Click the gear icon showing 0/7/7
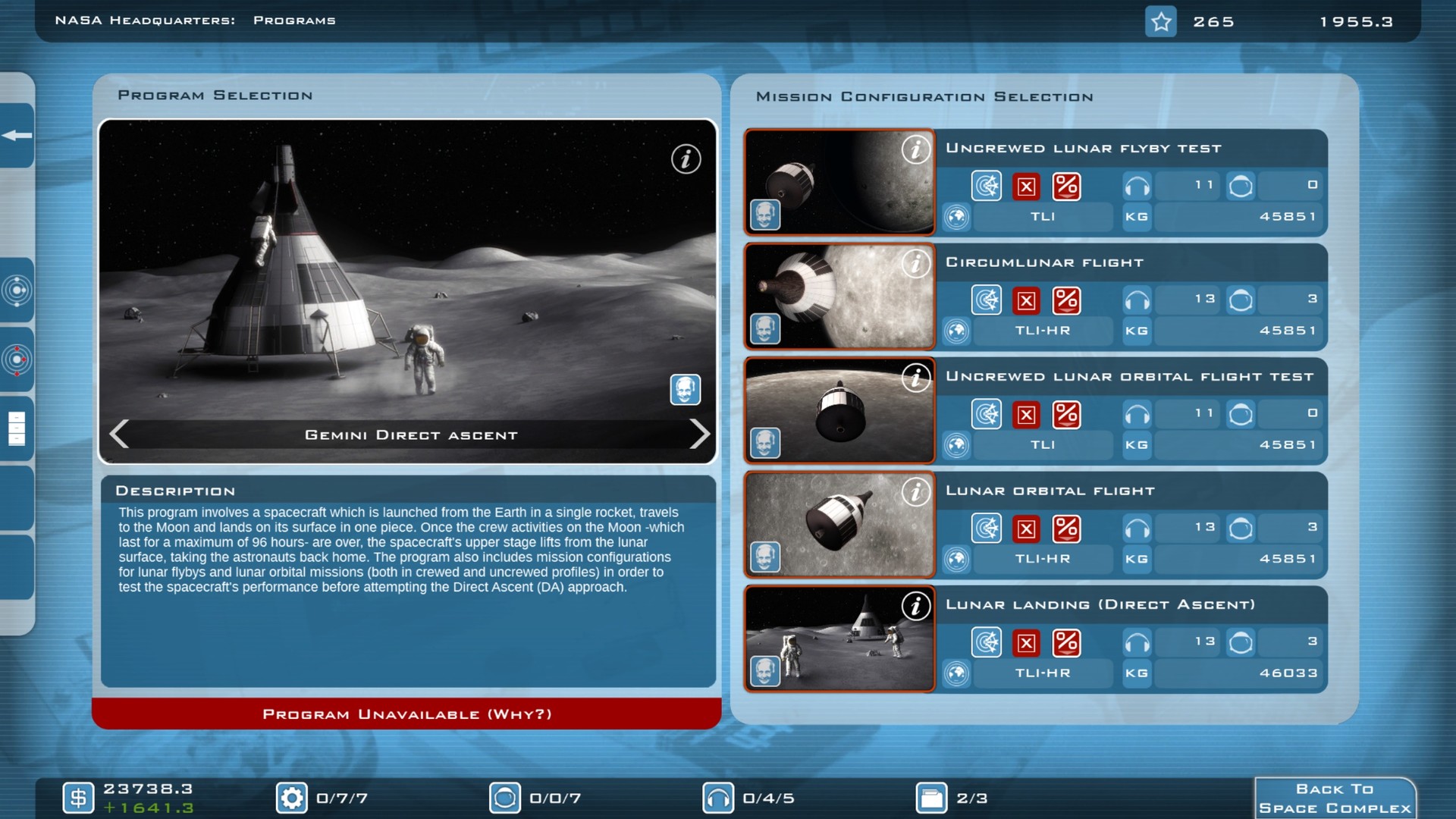The image size is (1456, 819). [290, 797]
